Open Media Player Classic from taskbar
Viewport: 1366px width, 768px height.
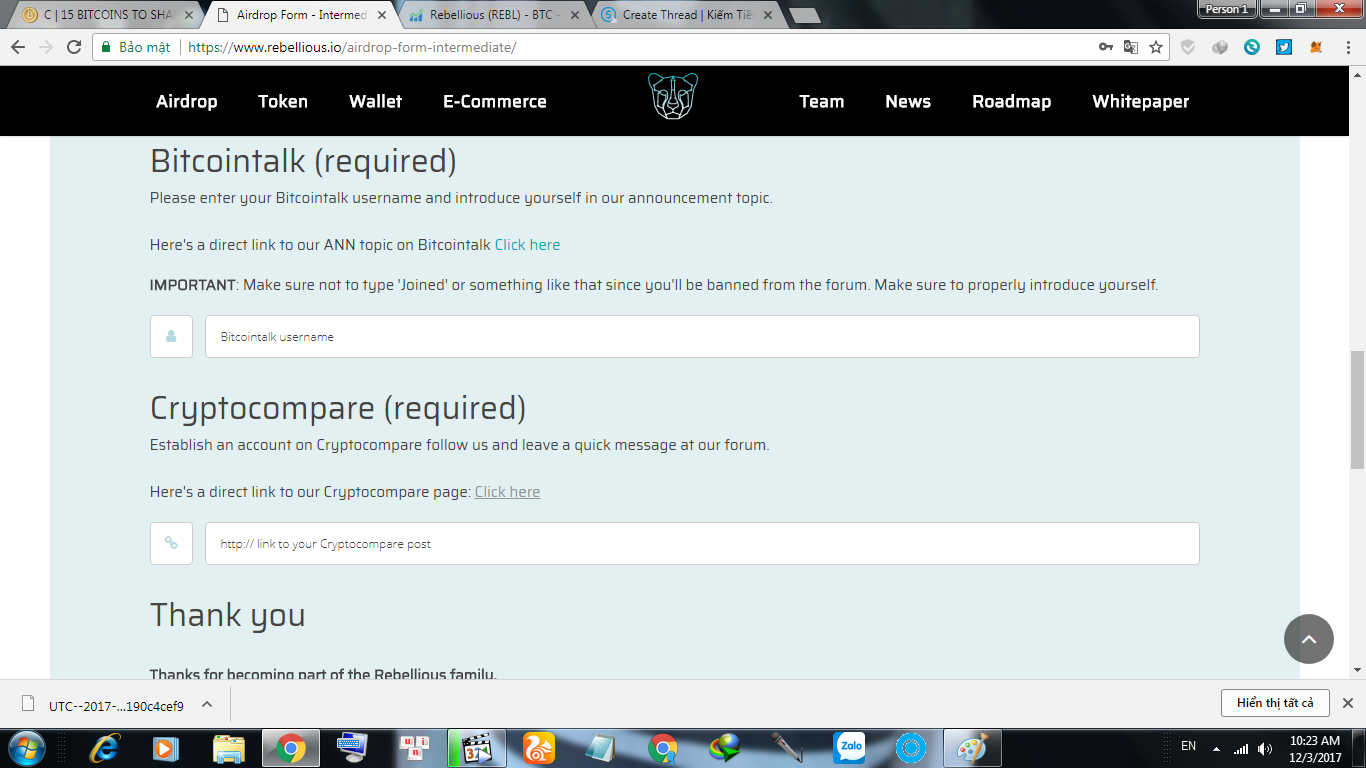(x=477, y=748)
